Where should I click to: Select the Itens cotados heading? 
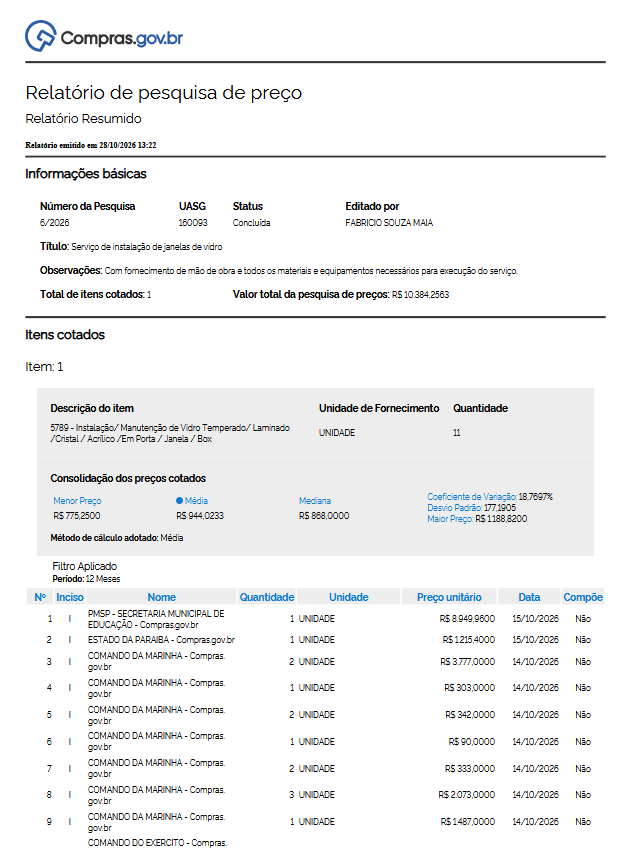pos(65,335)
